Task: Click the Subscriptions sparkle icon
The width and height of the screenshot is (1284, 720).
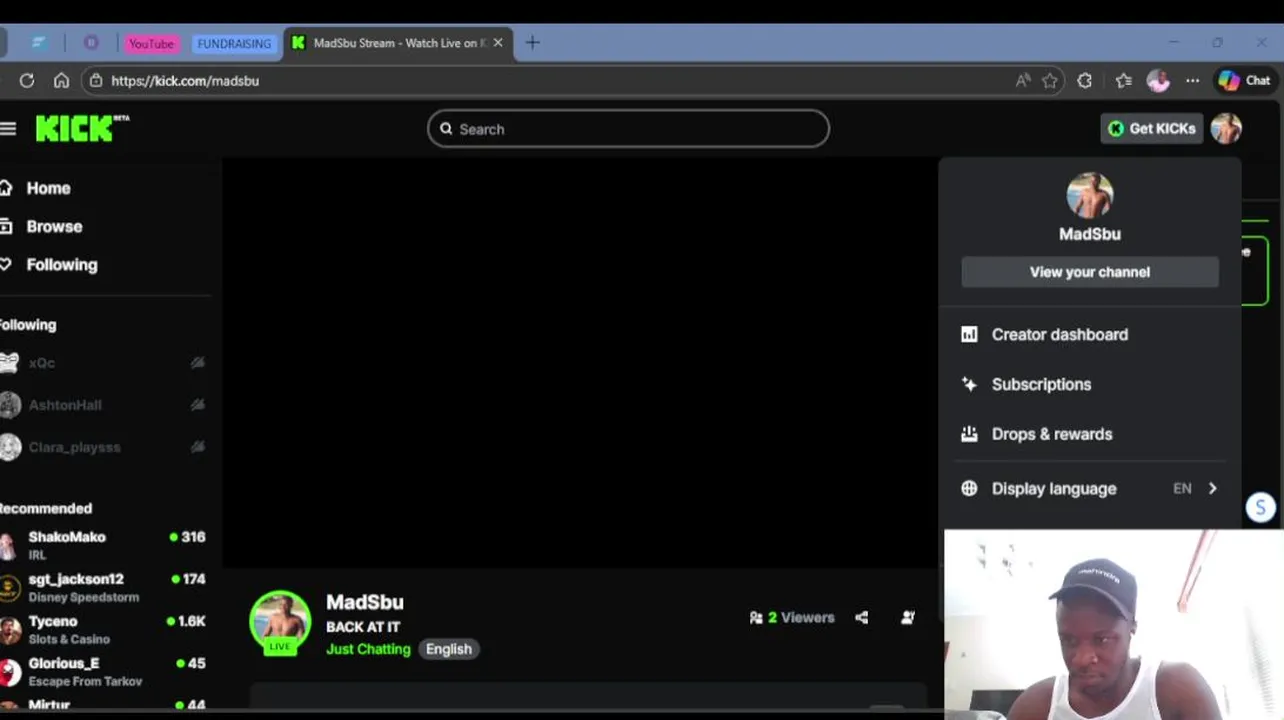Action: click(x=969, y=384)
